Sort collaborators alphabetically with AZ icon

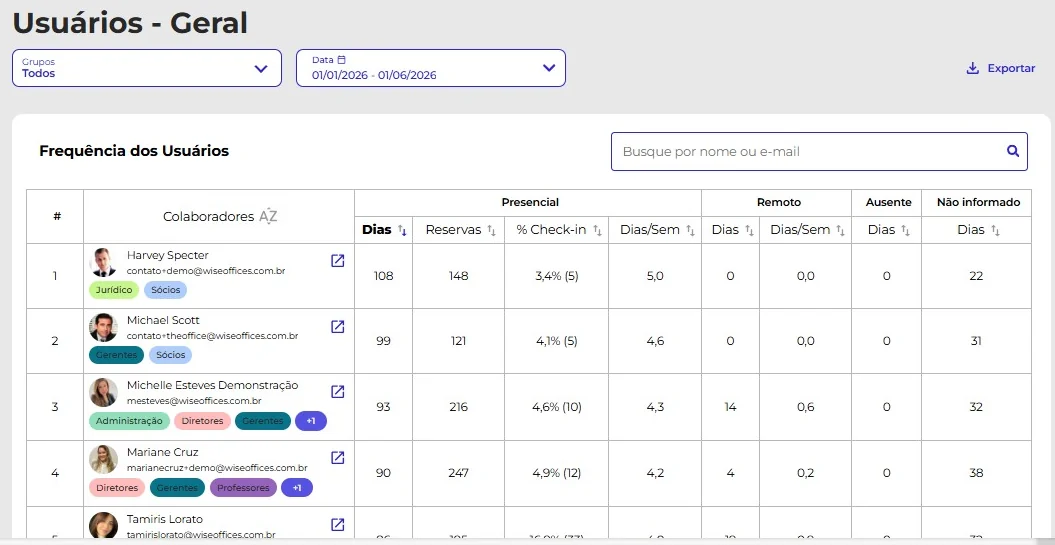pos(268,217)
